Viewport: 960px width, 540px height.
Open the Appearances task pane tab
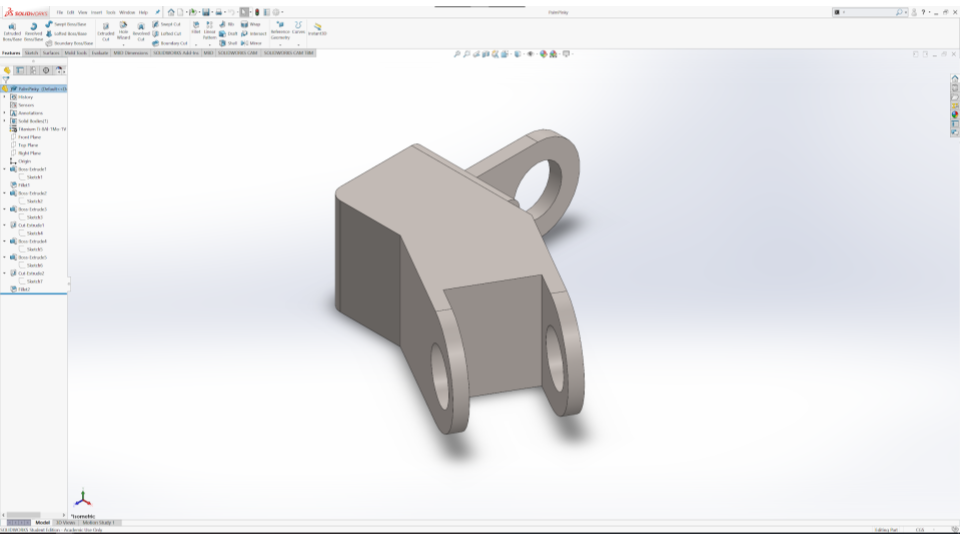954,114
